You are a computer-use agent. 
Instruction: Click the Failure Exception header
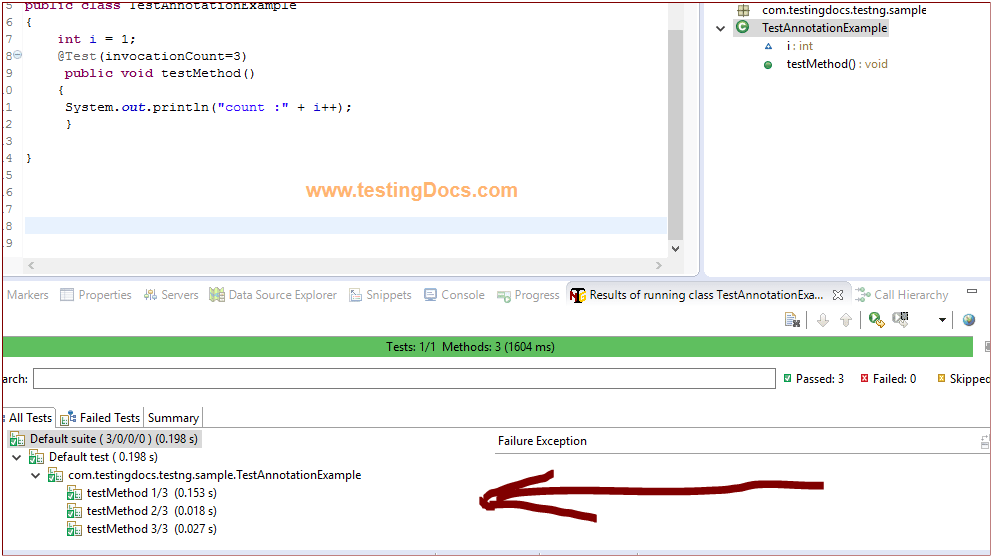(x=542, y=441)
